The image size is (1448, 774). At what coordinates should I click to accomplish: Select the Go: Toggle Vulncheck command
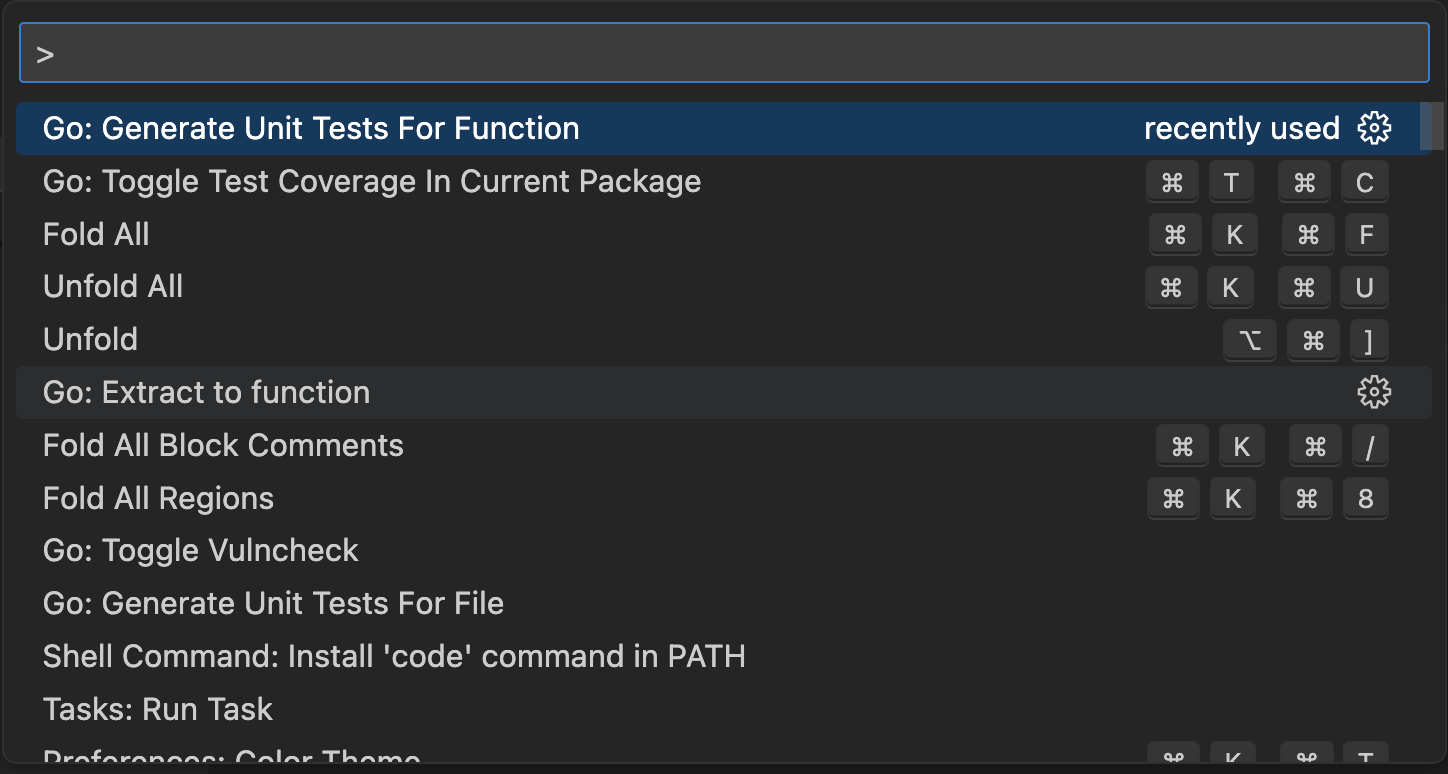point(200,550)
